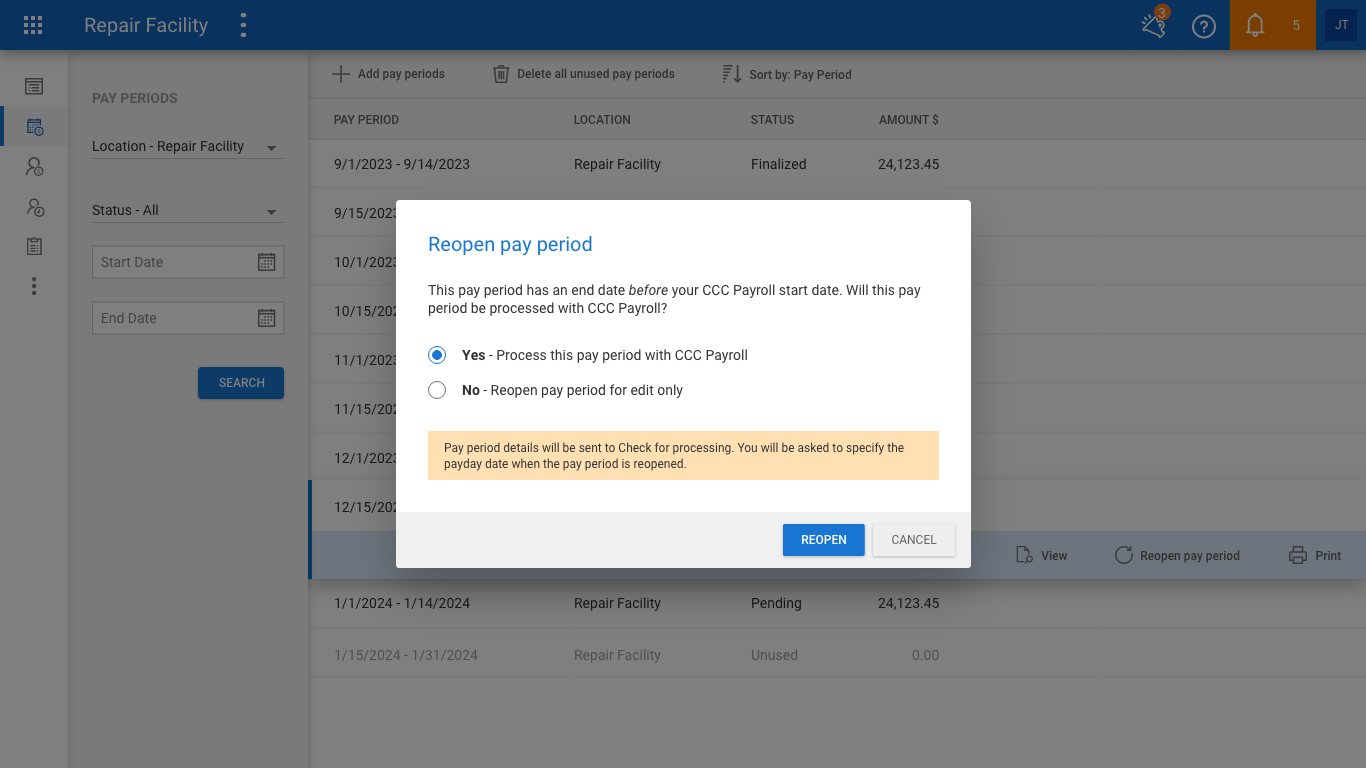Open the first sidebar list view icon
Image resolution: width=1366 pixels, height=768 pixels.
coord(34,87)
